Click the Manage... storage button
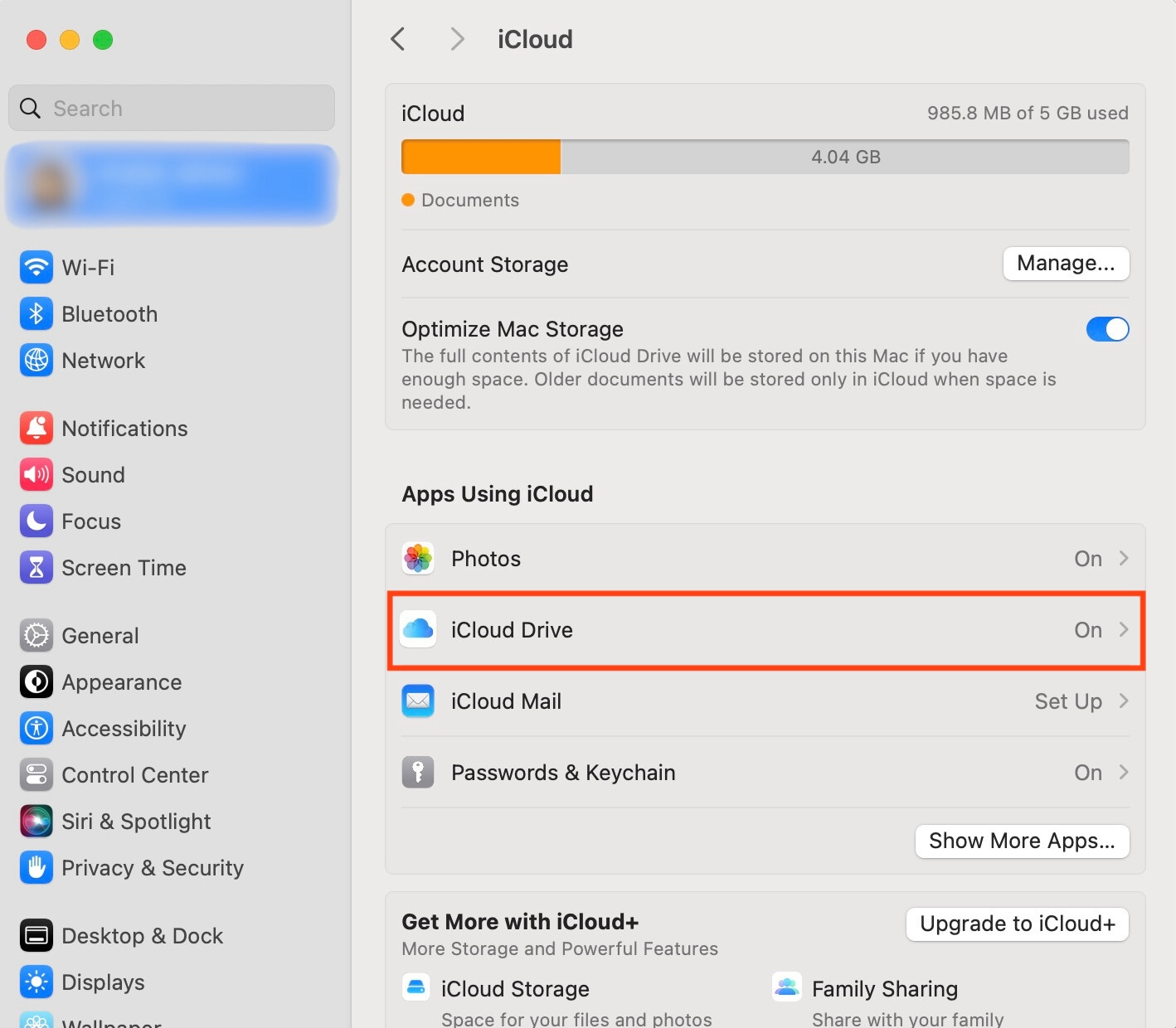 click(x=1066, y=264)
